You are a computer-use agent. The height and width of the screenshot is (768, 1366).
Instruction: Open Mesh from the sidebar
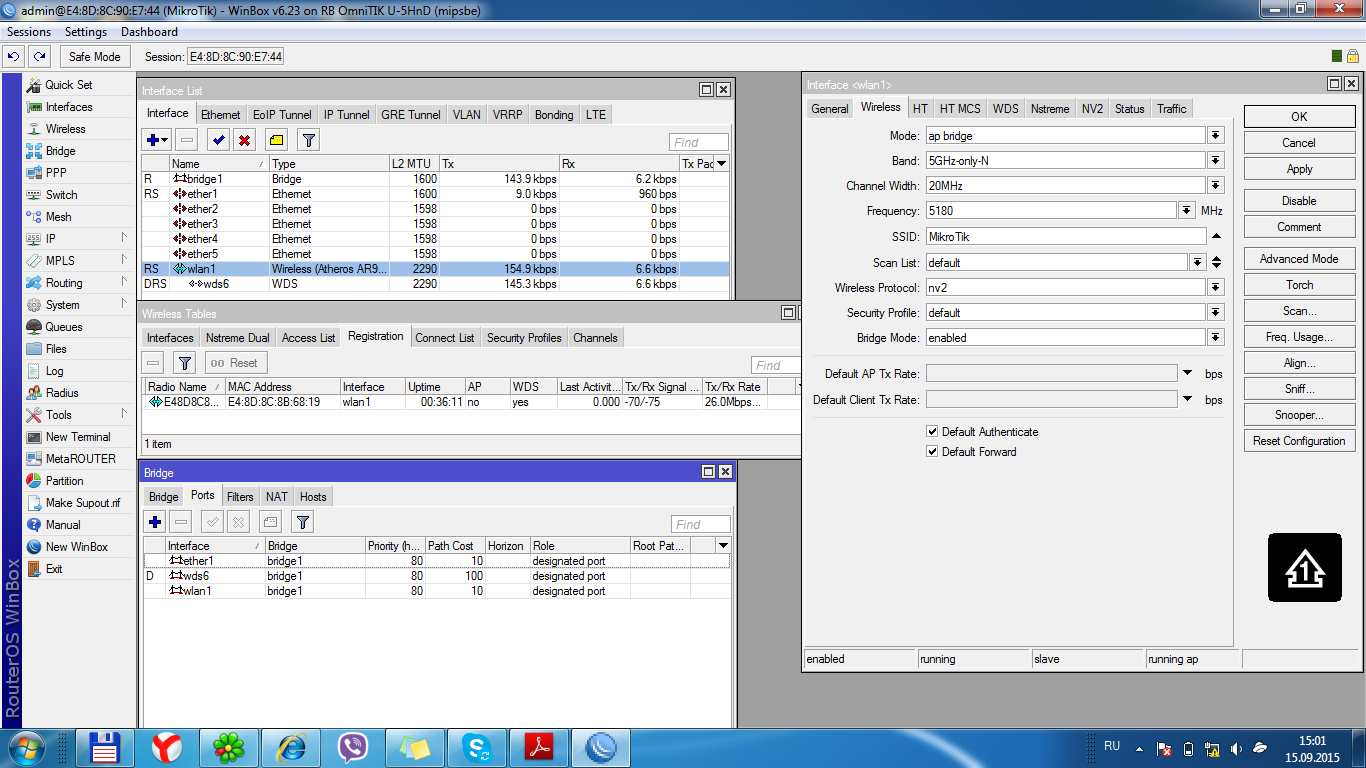pyautogui.click(x=58, y=217)
